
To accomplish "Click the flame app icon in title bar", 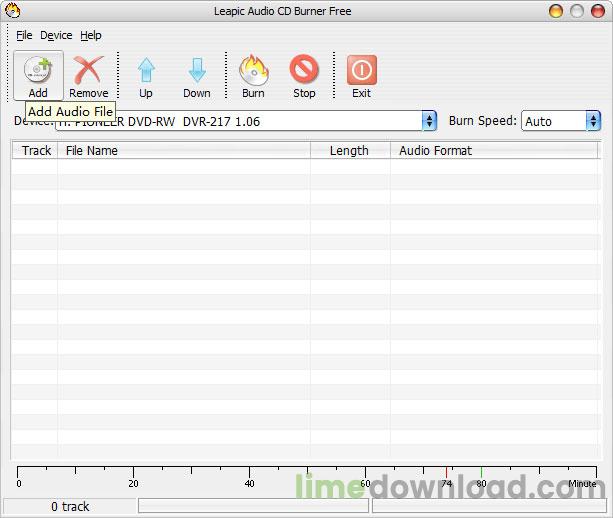I will [x=13, y=11].
